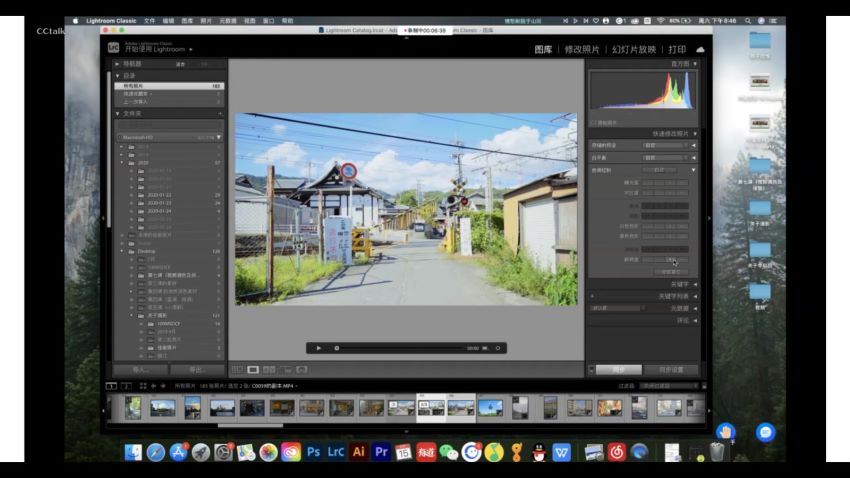
Task: Click the Lrc logo in identity plate
Action: [113, 48]
